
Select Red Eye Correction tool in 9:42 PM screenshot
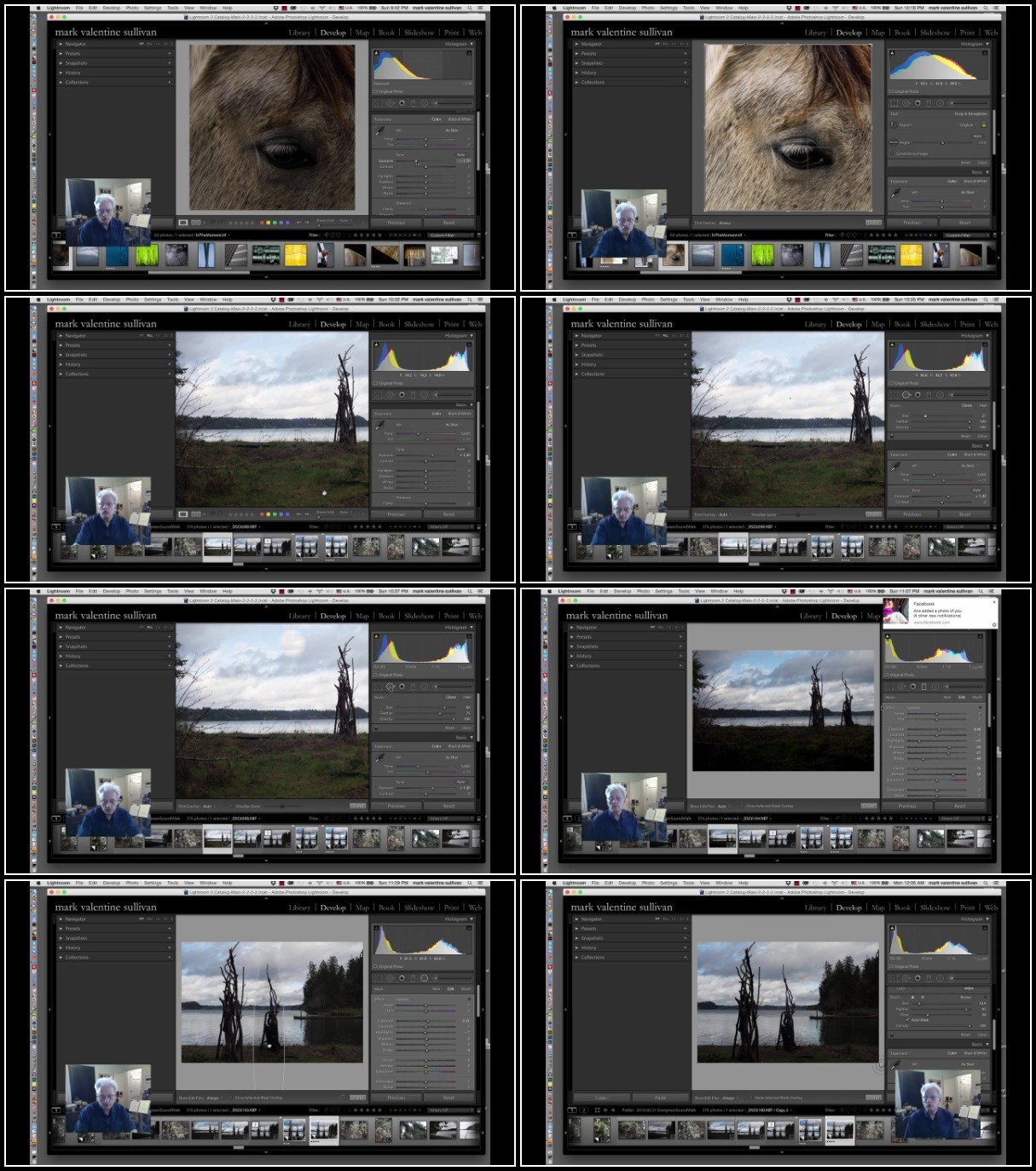[x=402, y=103]
